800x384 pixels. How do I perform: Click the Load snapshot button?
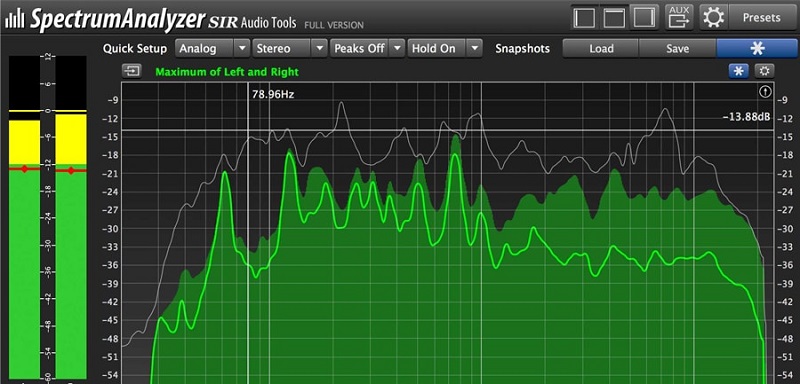(x=601, y=48)
